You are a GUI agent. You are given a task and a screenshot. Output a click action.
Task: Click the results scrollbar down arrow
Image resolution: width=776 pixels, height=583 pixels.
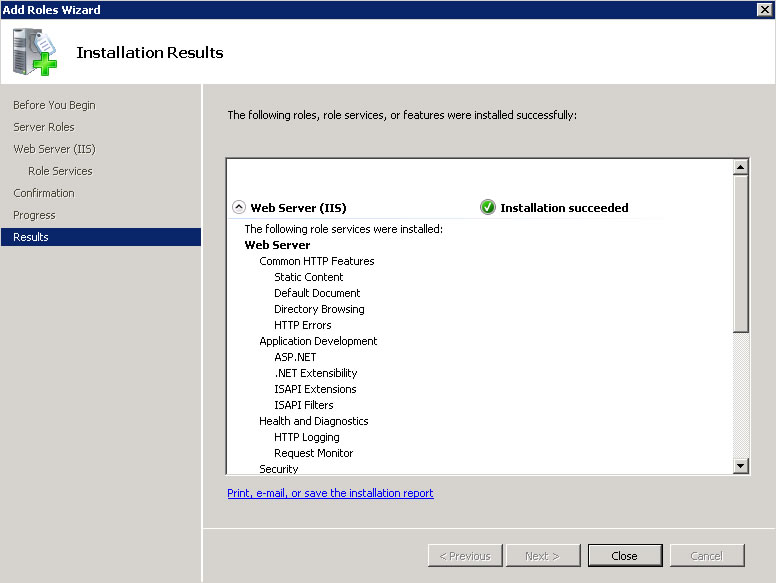pos(740,465)
